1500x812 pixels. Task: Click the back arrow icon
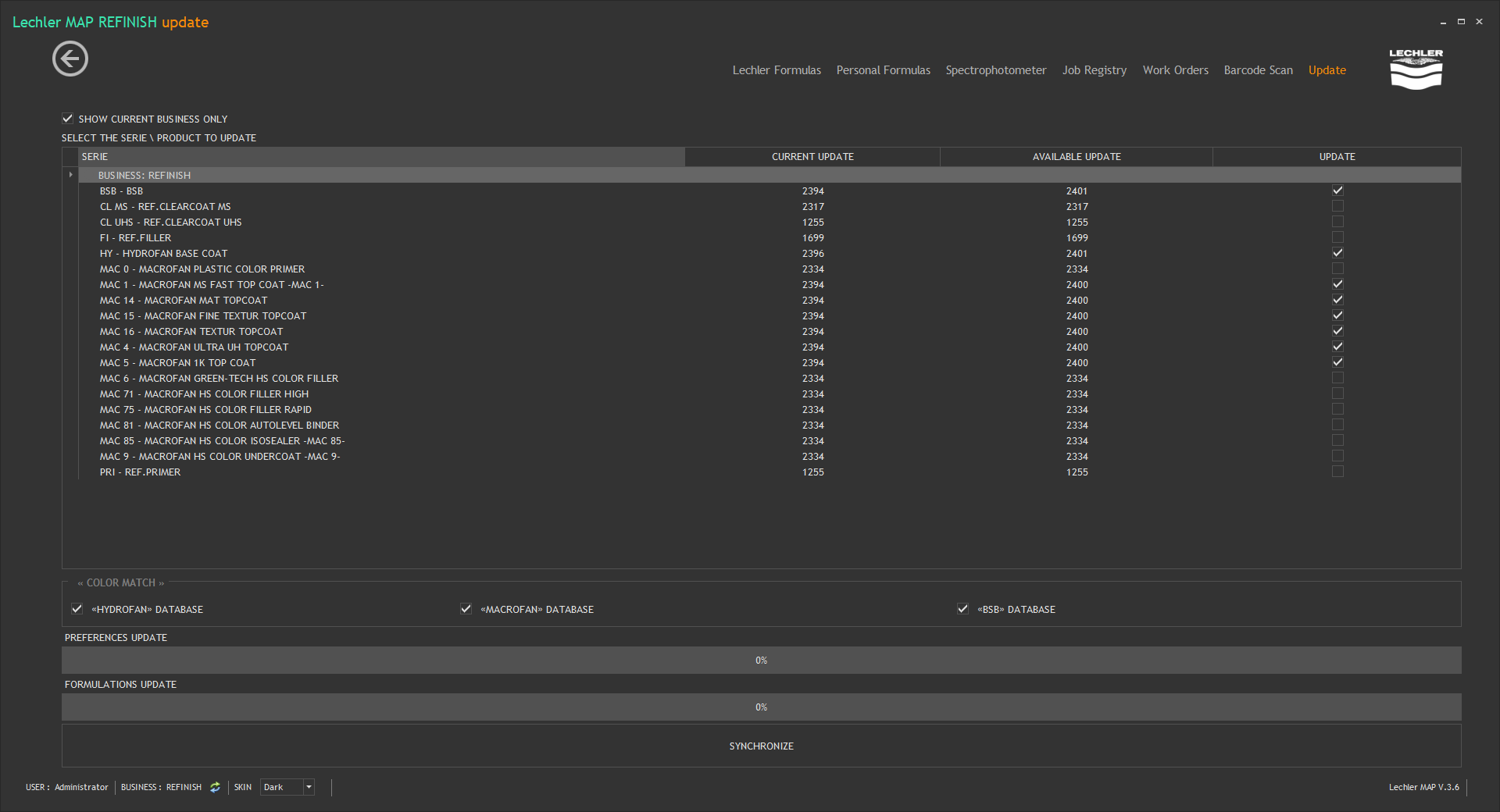pos(70,59)
